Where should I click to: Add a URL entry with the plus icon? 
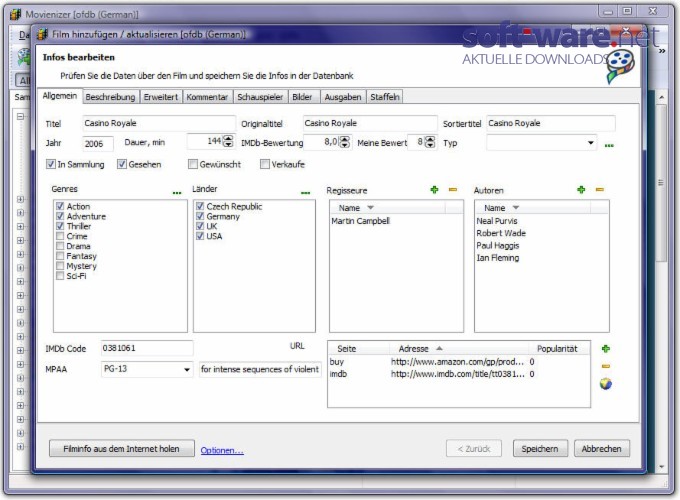pyautogui.click(x=606, y=349)
